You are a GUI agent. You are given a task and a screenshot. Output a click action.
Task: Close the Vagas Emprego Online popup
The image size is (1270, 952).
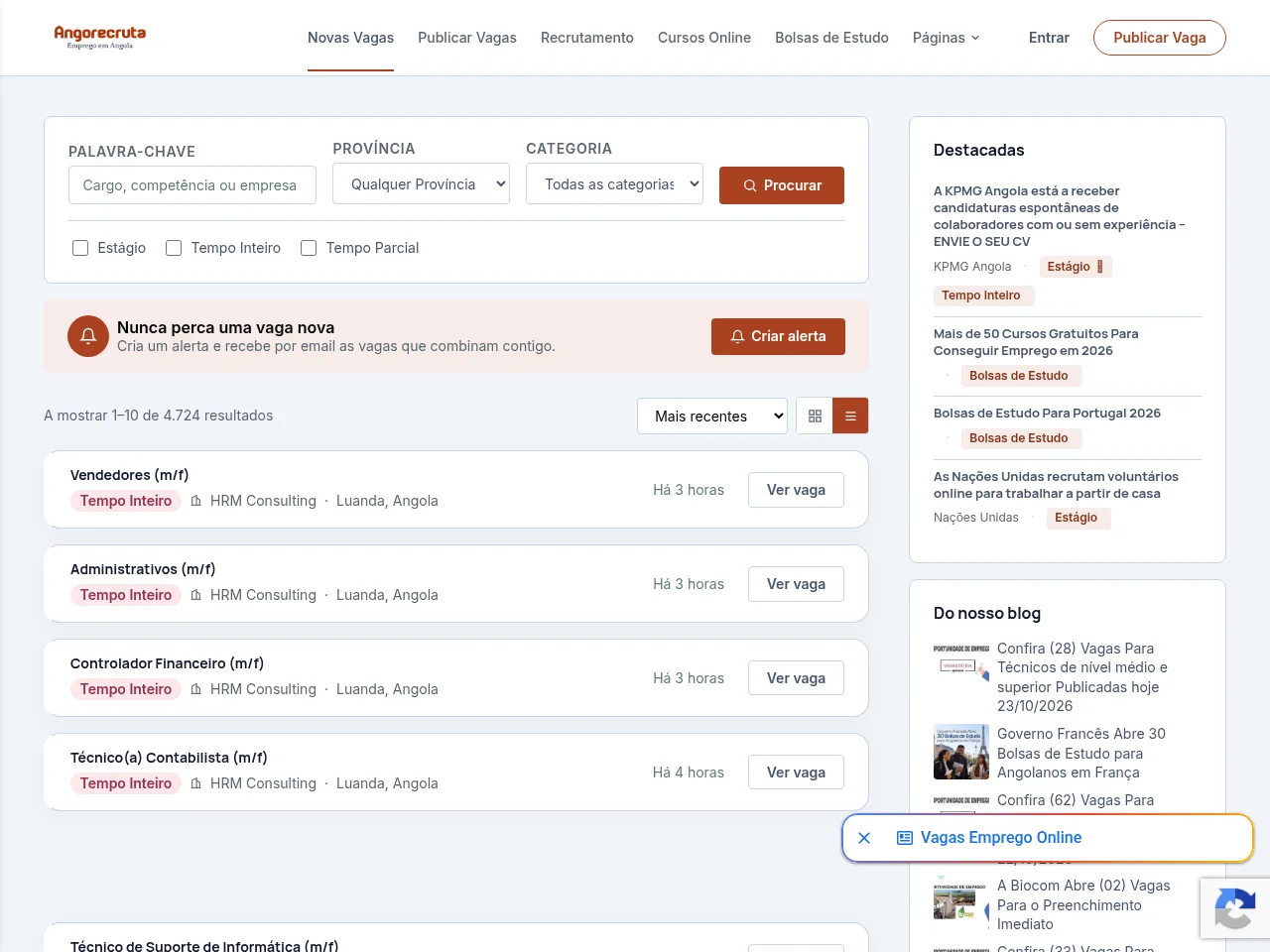(864, 838)
